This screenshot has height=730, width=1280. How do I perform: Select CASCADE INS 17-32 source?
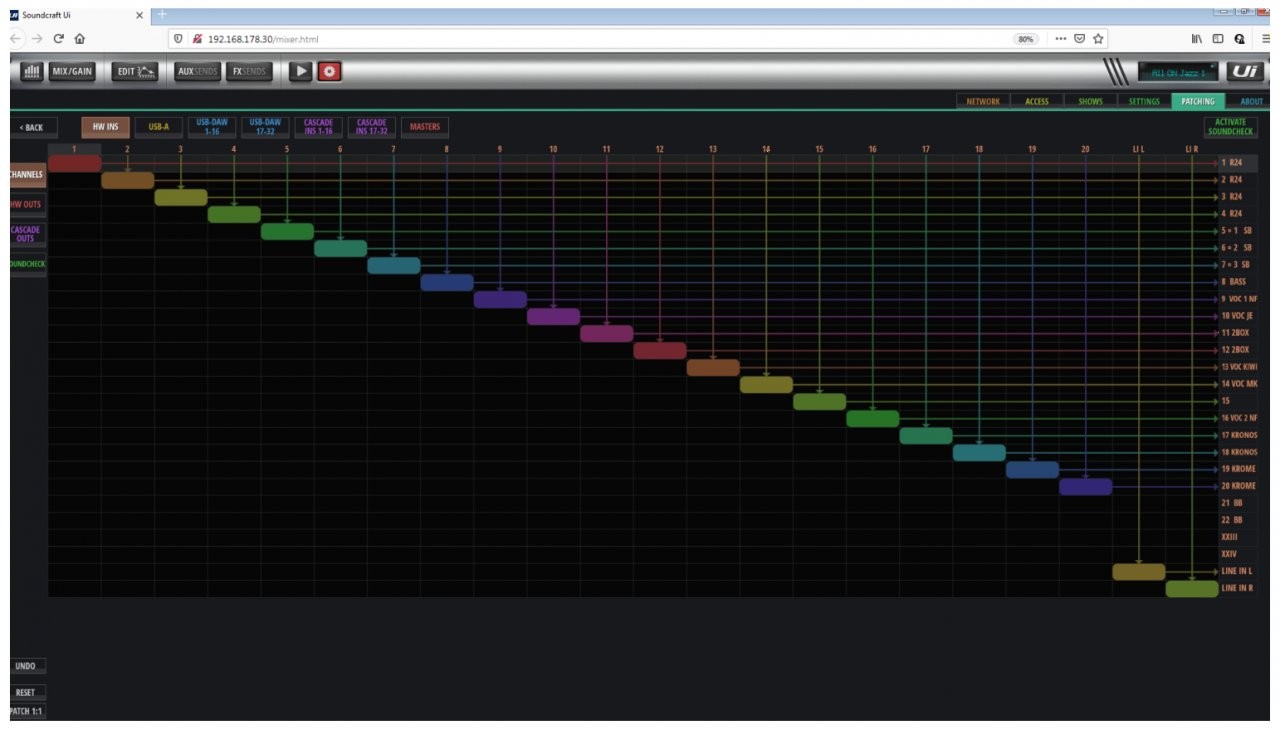[x=372, y=127]
